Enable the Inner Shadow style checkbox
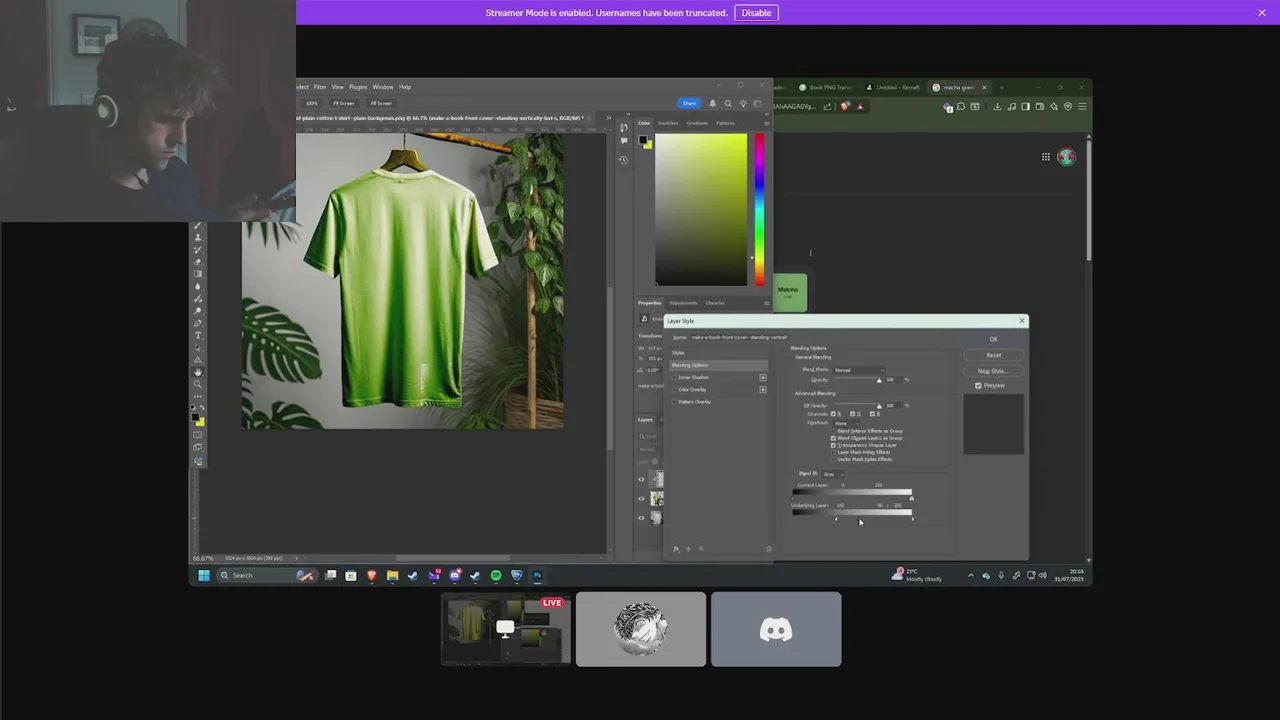The width and height of the screenshot is (1280, 720). 674,377
